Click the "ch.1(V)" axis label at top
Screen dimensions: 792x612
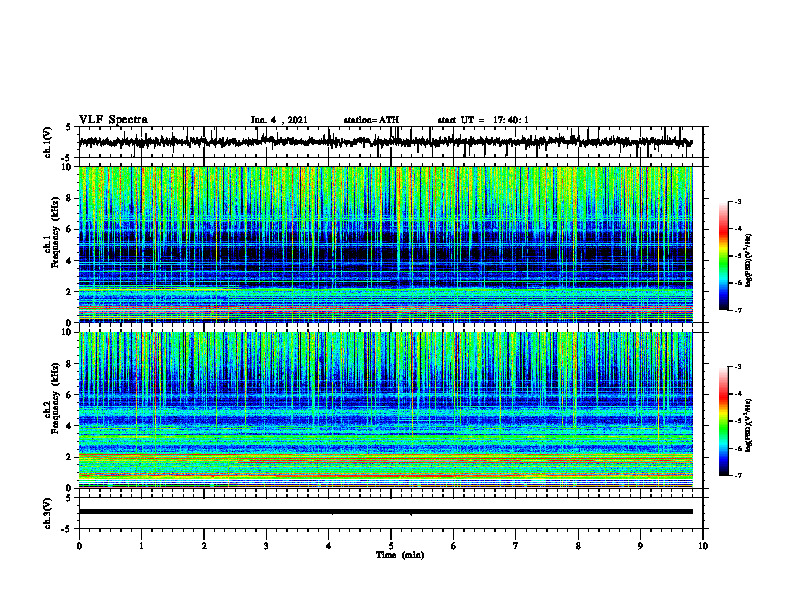pyautogui.click(x=48, y=142)
